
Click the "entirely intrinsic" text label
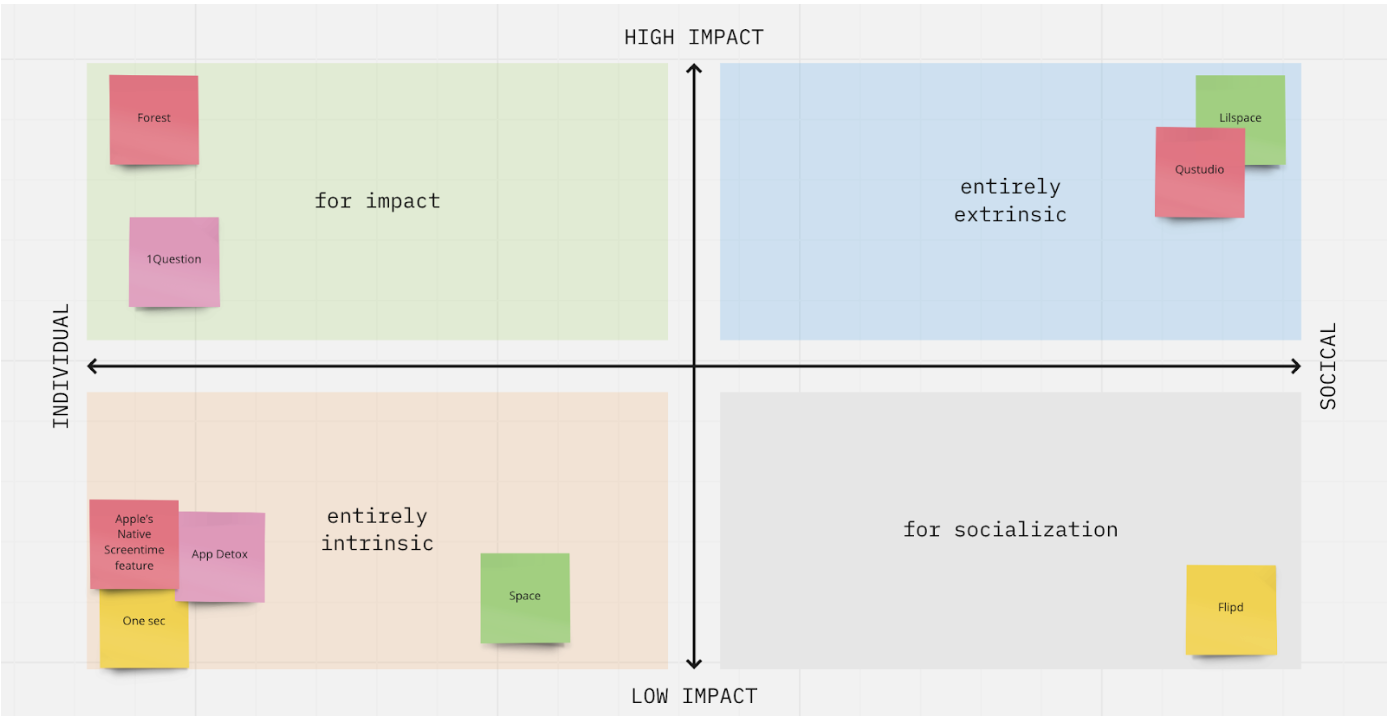(377, 530)
